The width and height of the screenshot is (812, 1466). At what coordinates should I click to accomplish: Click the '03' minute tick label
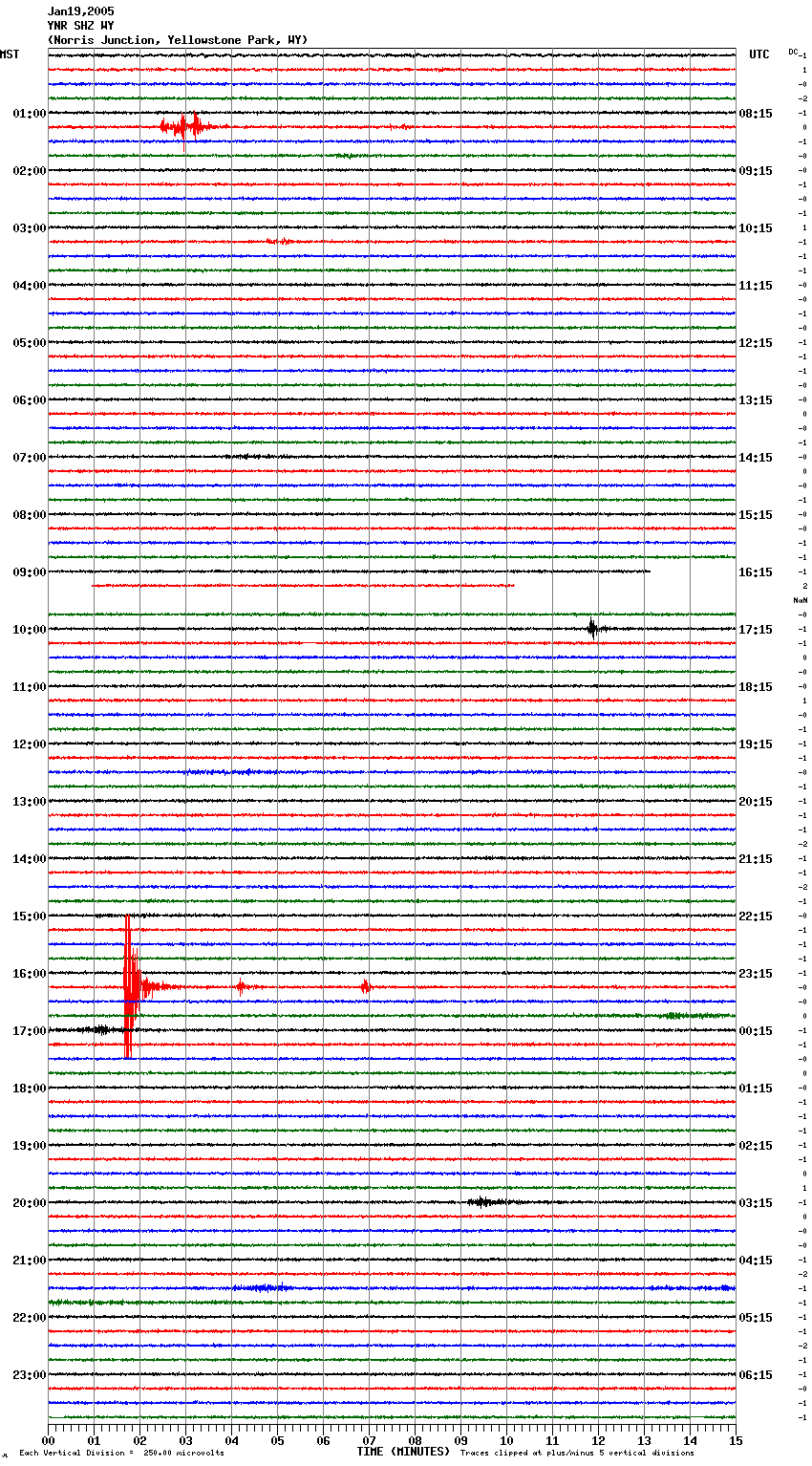pyautogui.click(x=185, y=1441)
